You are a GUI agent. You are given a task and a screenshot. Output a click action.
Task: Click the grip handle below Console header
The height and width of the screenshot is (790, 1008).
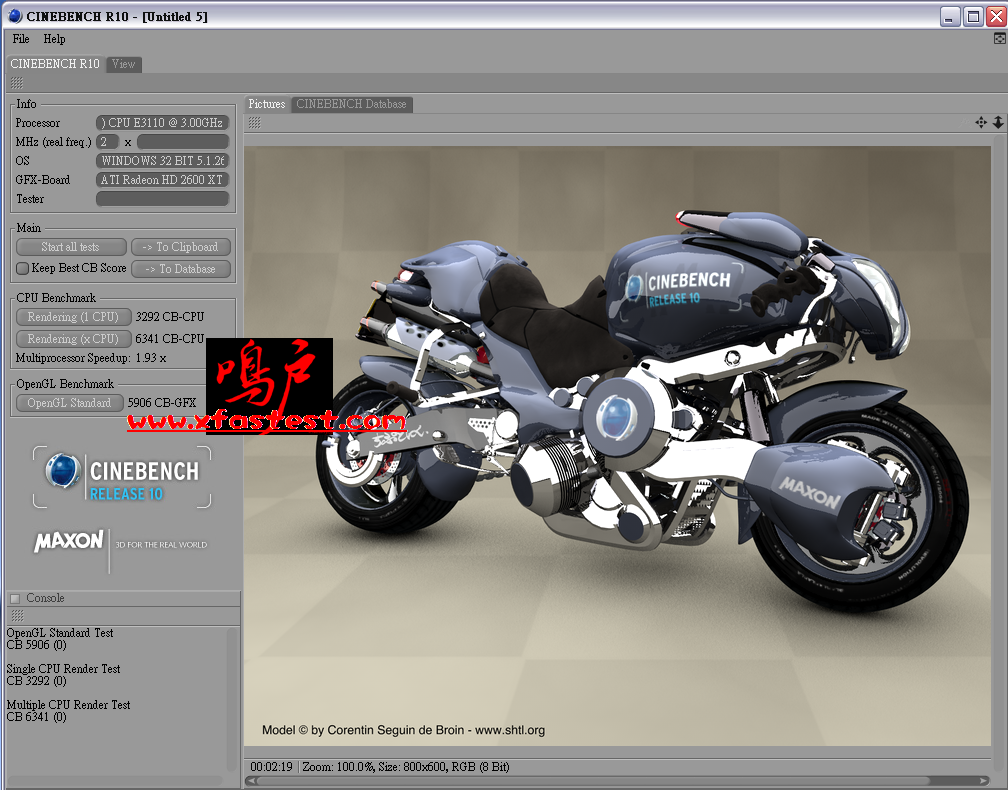(16, 616)
